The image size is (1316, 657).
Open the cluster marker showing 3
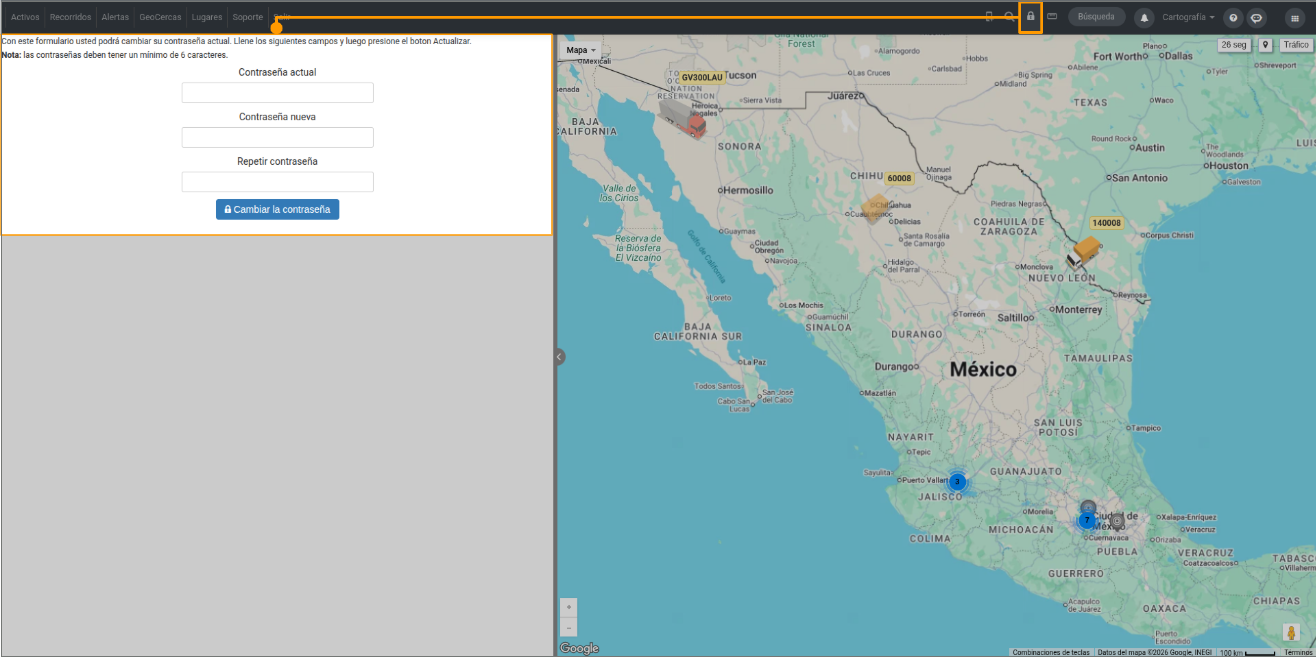pos(956,482)
